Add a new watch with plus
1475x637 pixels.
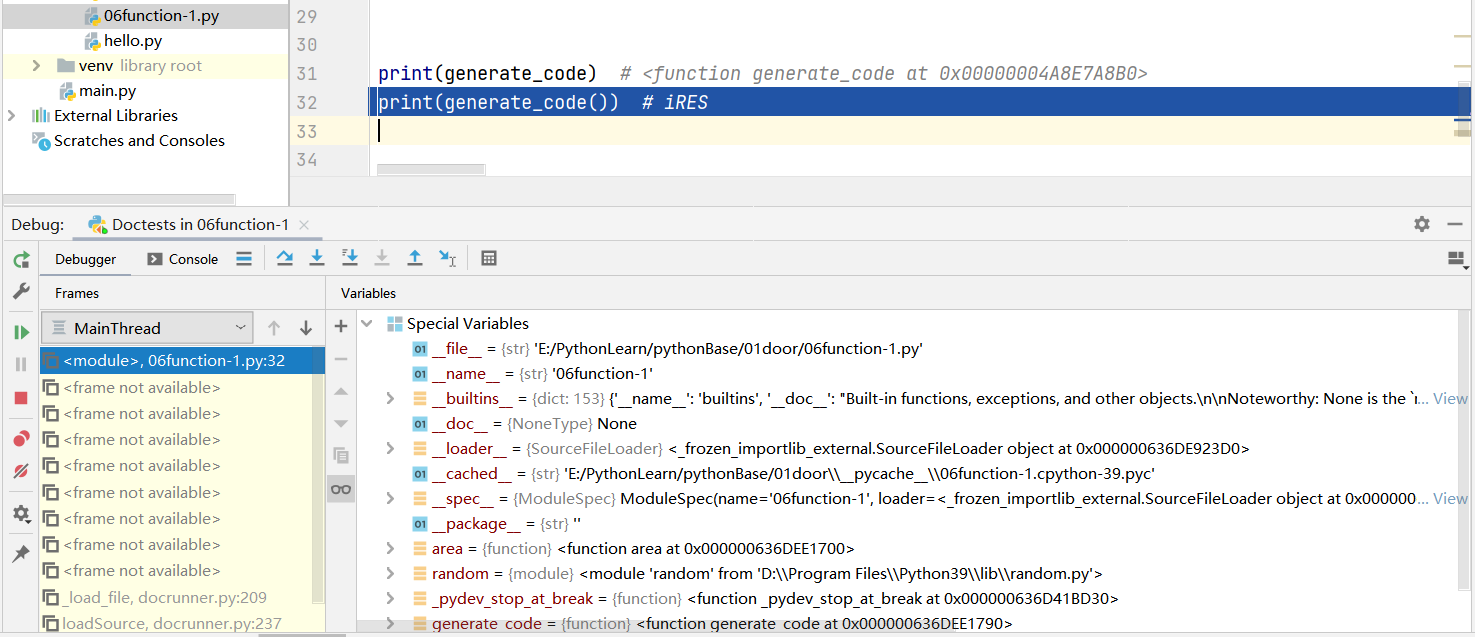point(341,326)
